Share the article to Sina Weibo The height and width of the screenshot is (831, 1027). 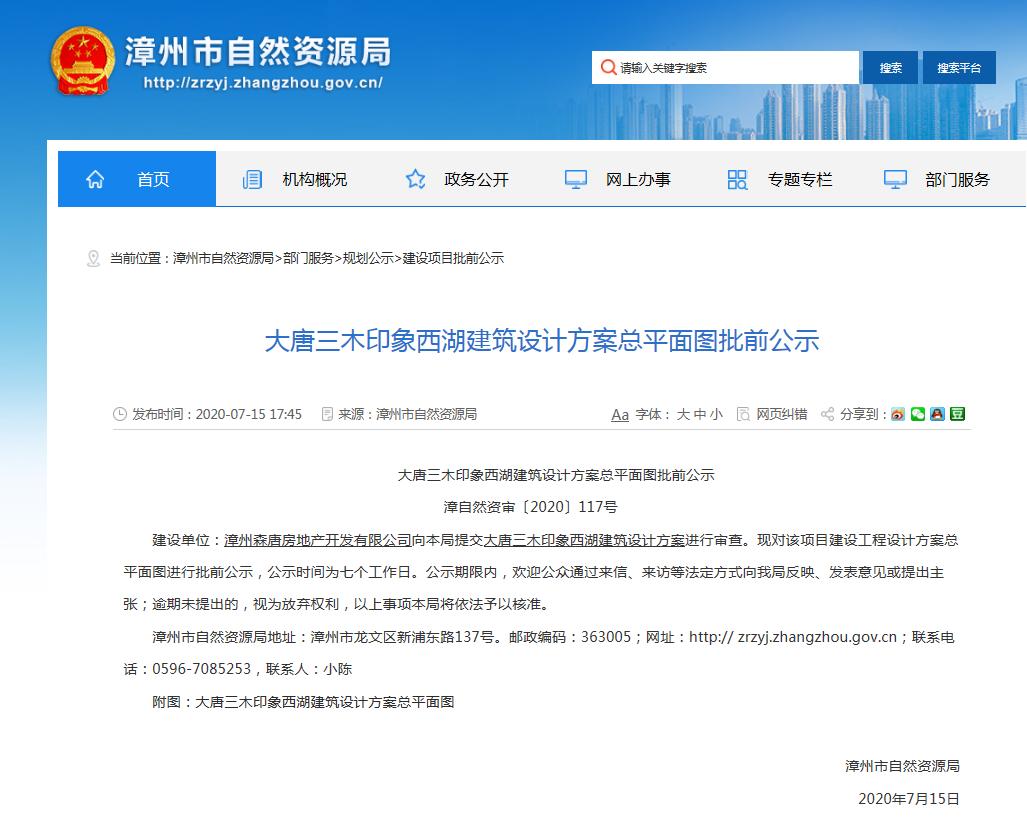(898, 413)
